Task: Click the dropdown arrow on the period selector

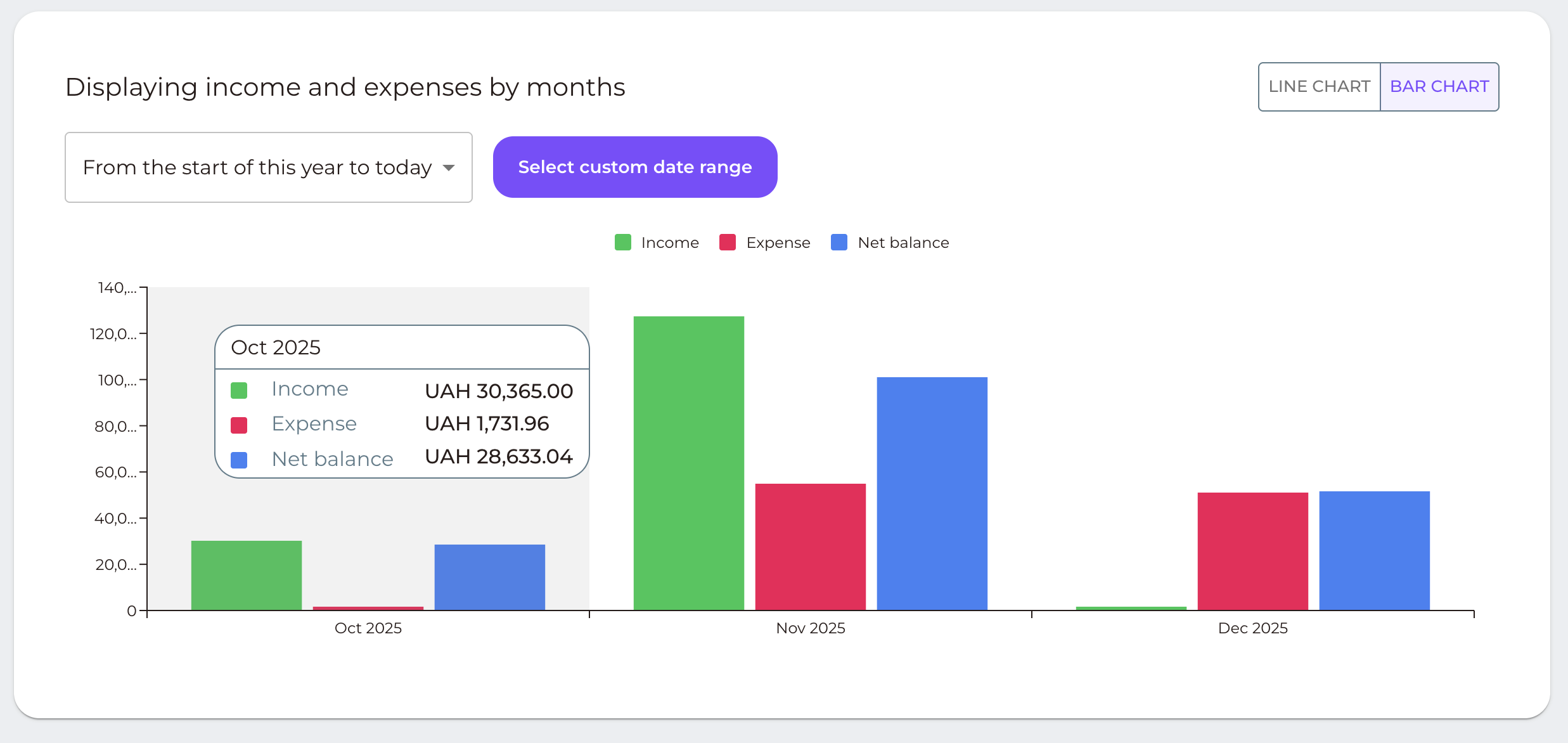Action: [449, 167]
